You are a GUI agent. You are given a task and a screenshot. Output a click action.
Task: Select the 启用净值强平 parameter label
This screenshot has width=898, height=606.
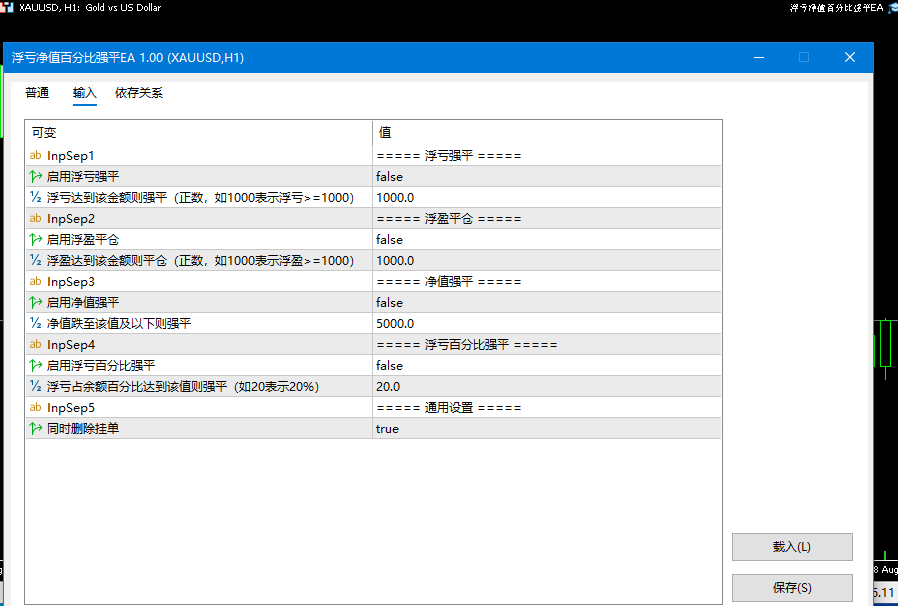pyautogui.click(x=83, y=302)
